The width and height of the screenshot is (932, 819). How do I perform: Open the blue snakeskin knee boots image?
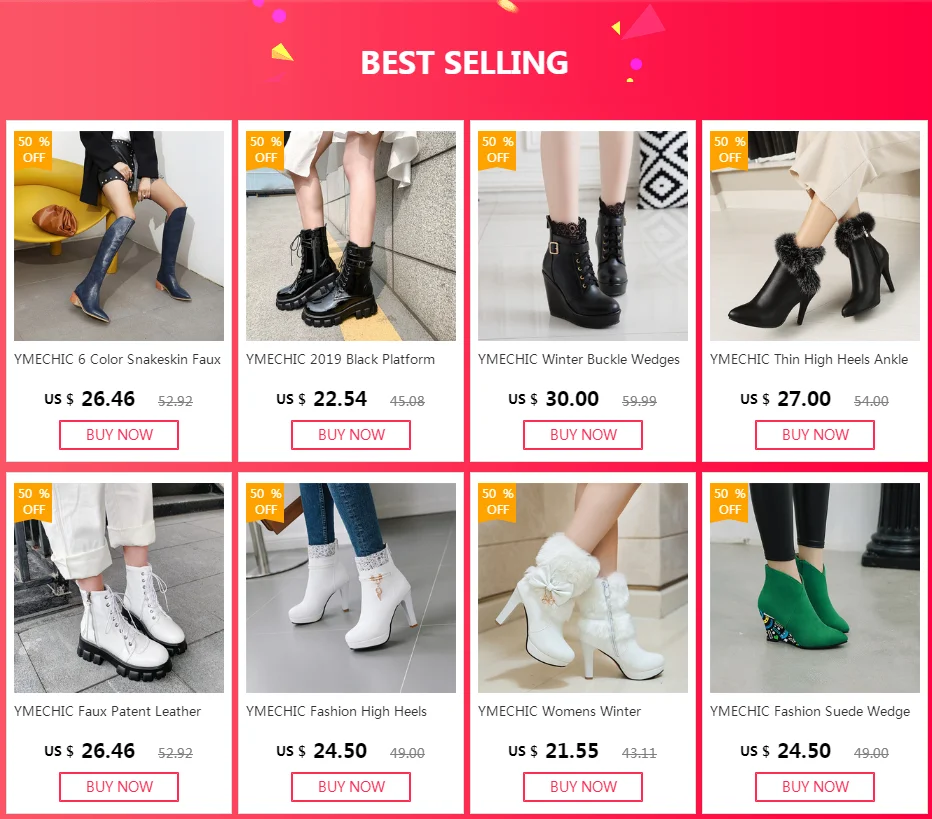click(x=119, y=236)
